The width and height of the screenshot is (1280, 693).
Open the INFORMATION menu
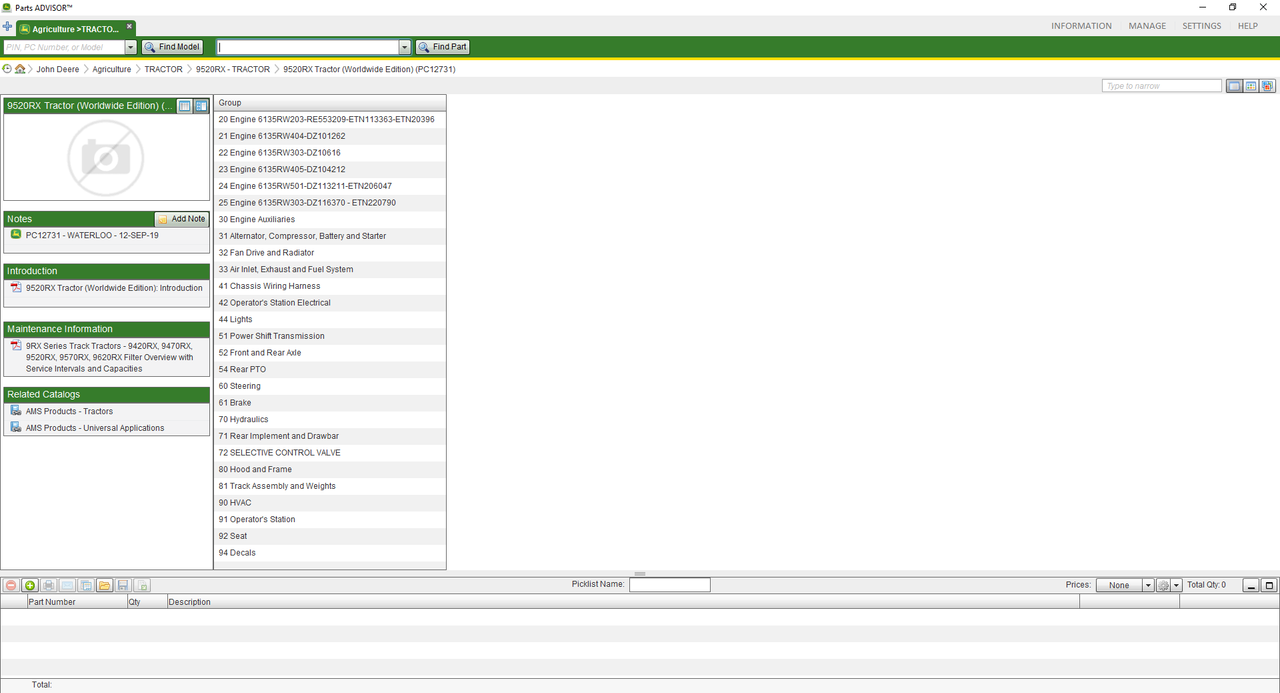[1081, 26]
